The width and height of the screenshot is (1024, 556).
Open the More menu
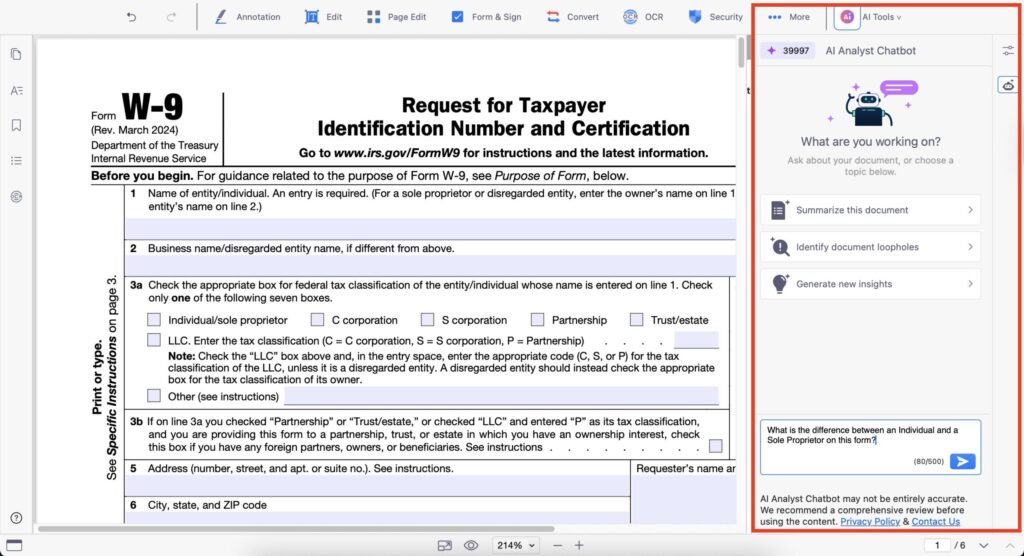(x=789, y=17)
